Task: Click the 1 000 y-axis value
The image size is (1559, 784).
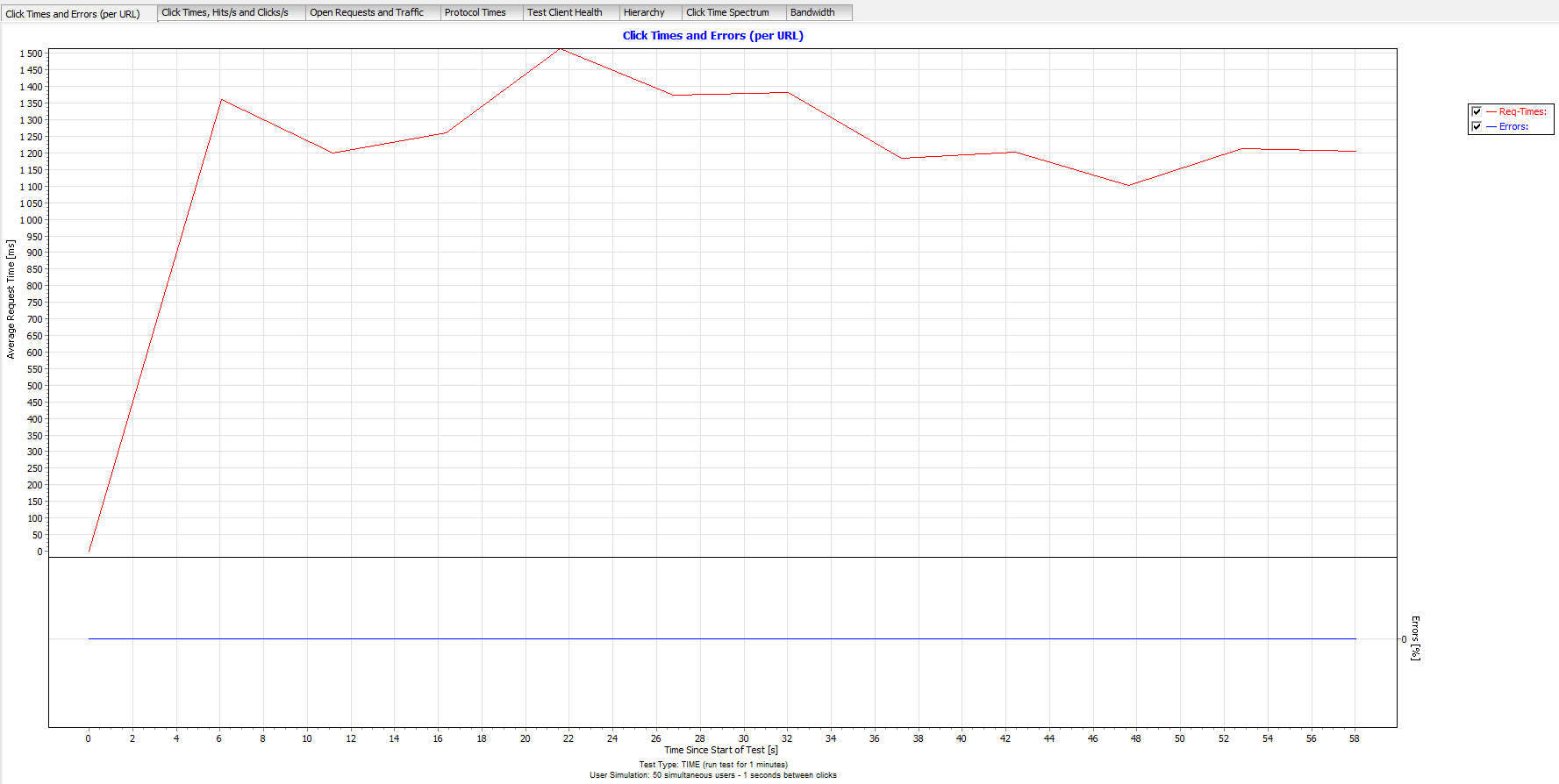Action: tap(31, 220)
